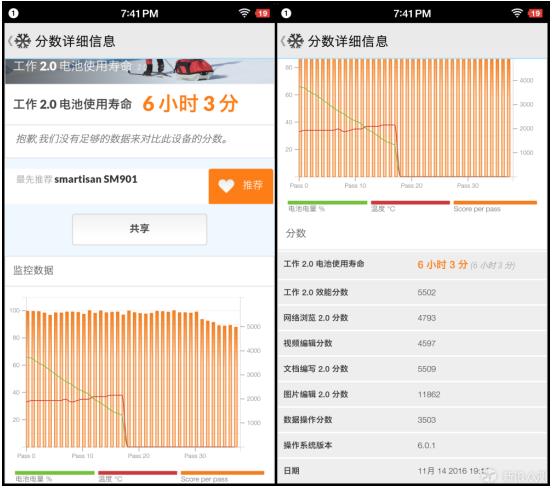This screenshot has height=488, width=553.
Task: Select row 图片编辑 2.0 分数 11862
Action: coord(412,394)
